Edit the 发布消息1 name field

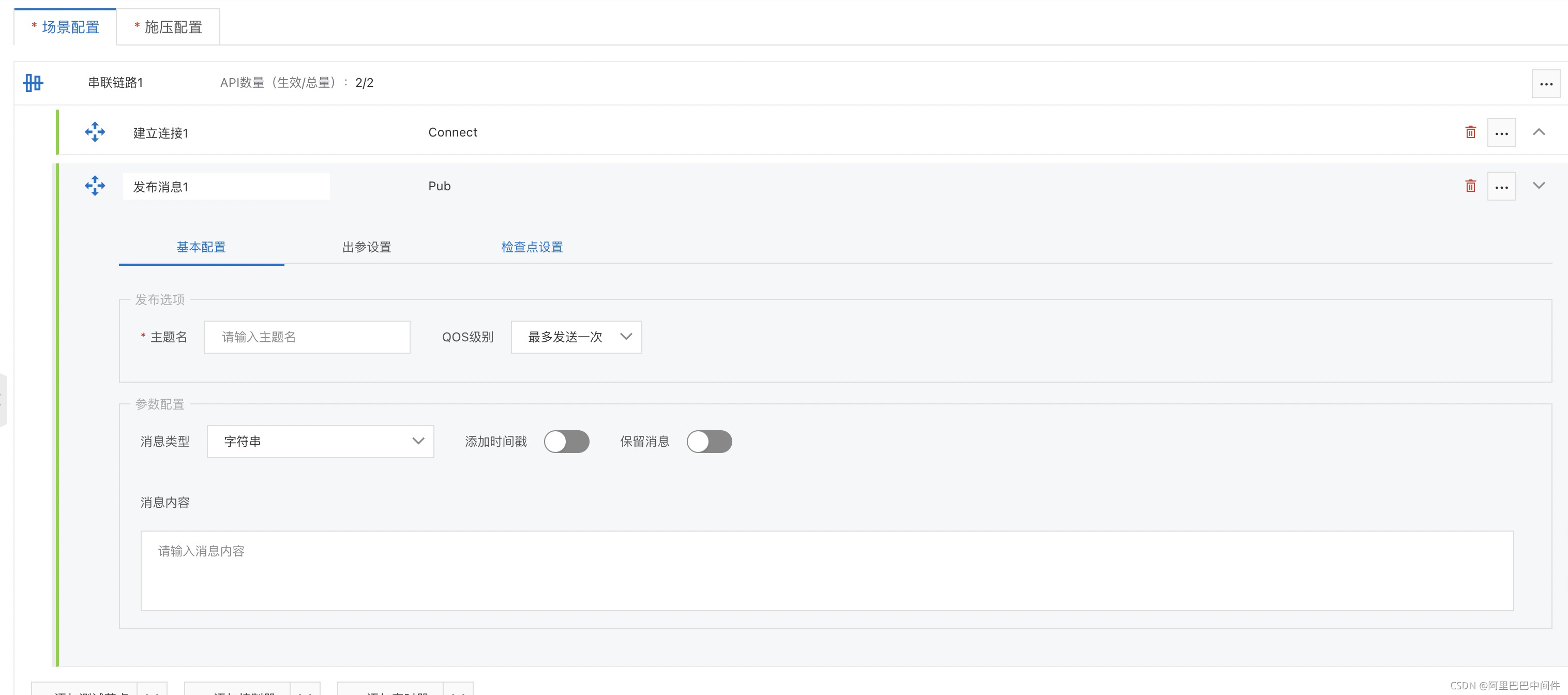[x=227, y=186]
